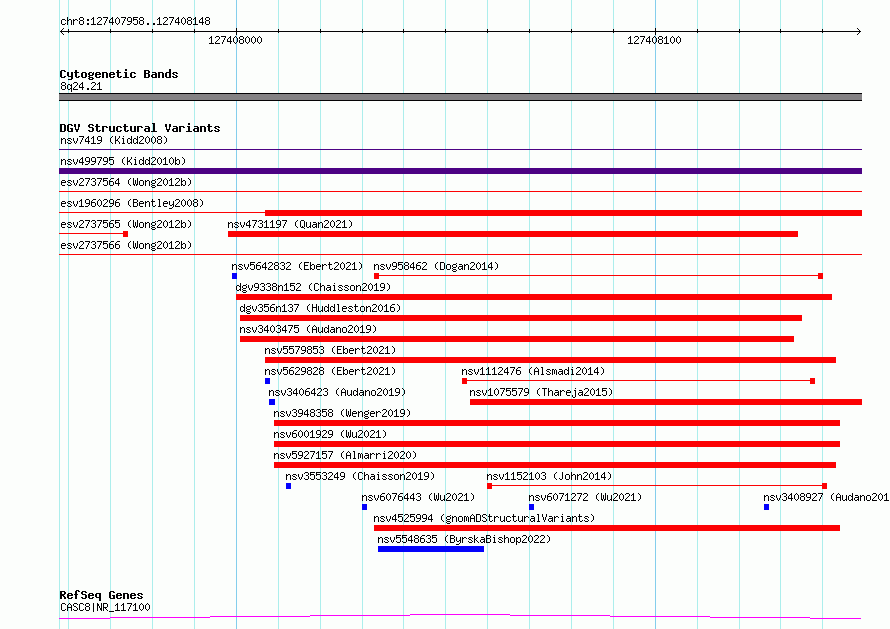Click the RefSeq Genes track title
890x629 pixels.
(101, 595)
